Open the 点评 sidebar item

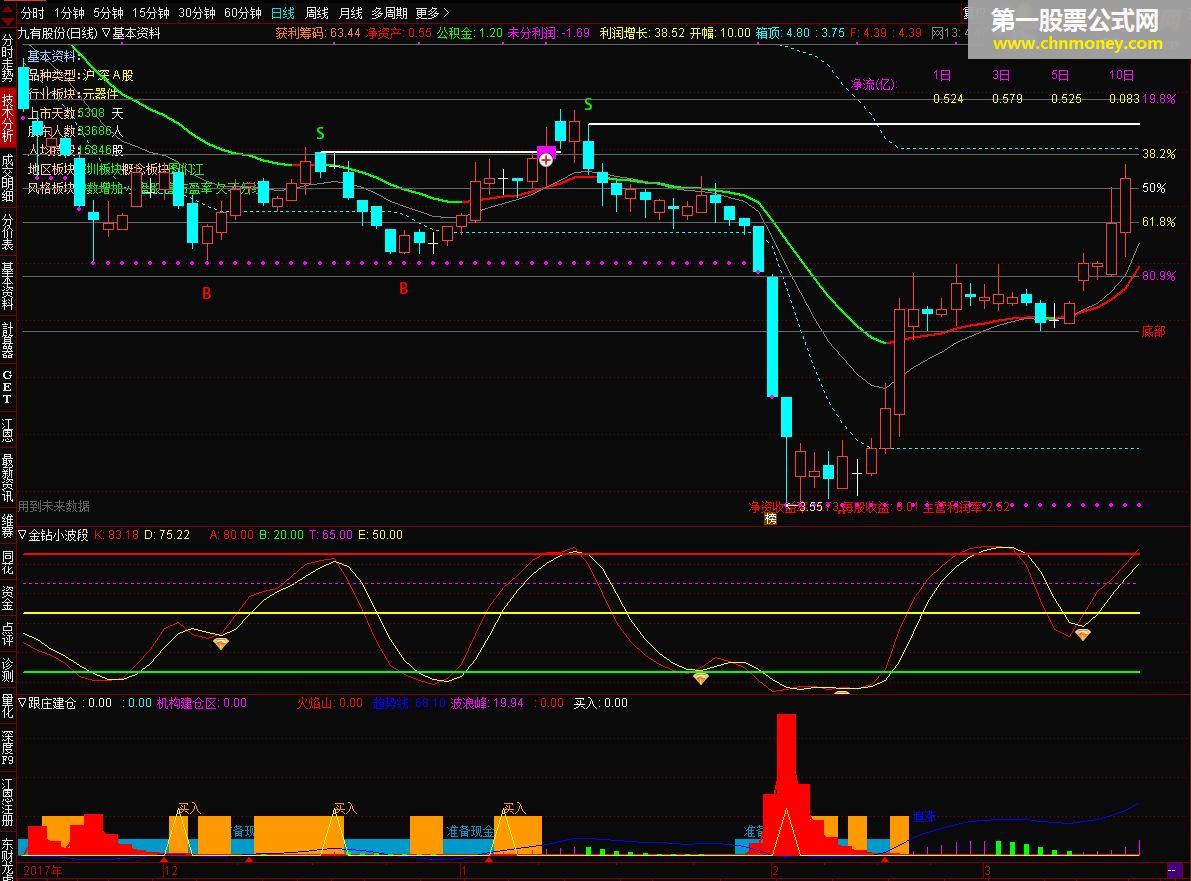8,633
